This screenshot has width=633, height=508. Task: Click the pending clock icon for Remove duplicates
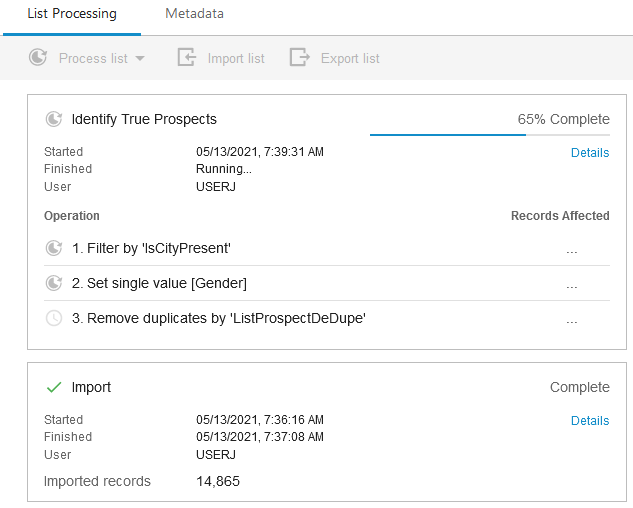coord(54,318)
